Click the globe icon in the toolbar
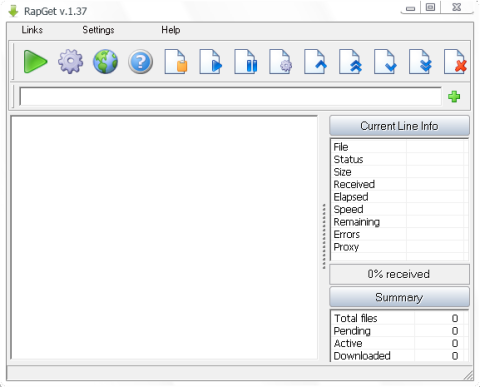The width and height of the screenshot is (480, 387). (105, 62)
